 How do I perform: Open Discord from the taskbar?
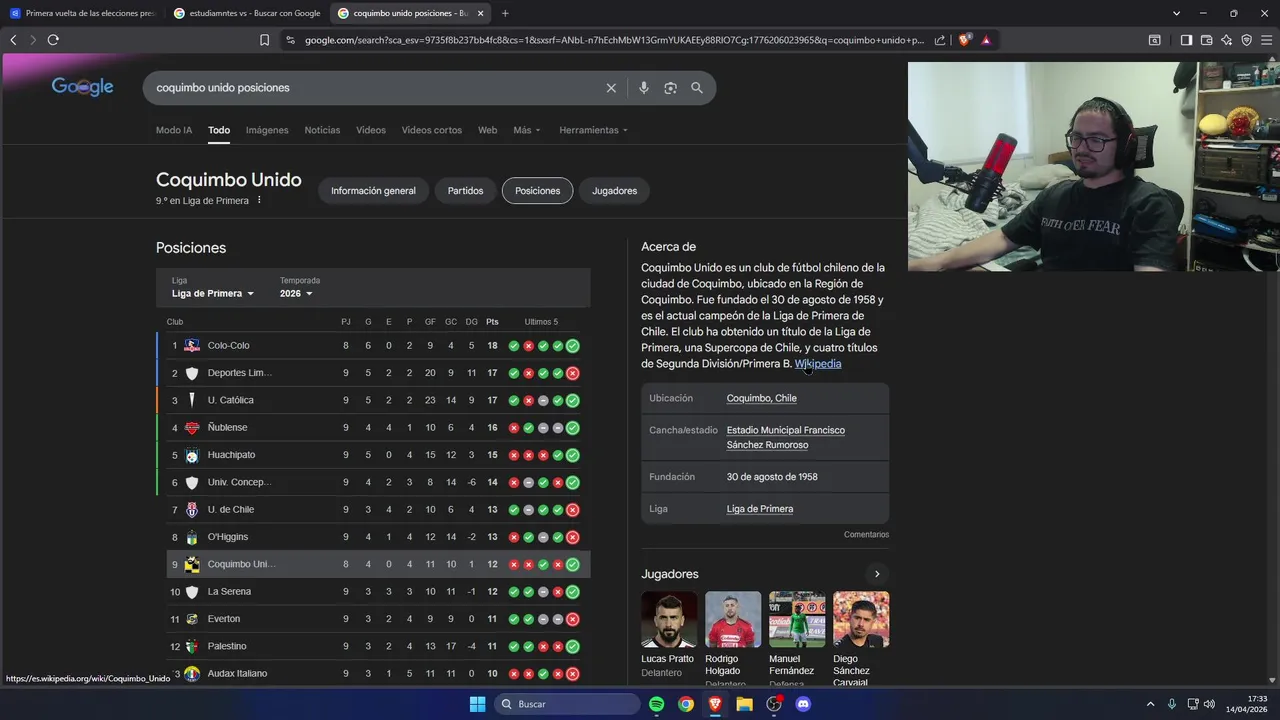click(802, 704)
